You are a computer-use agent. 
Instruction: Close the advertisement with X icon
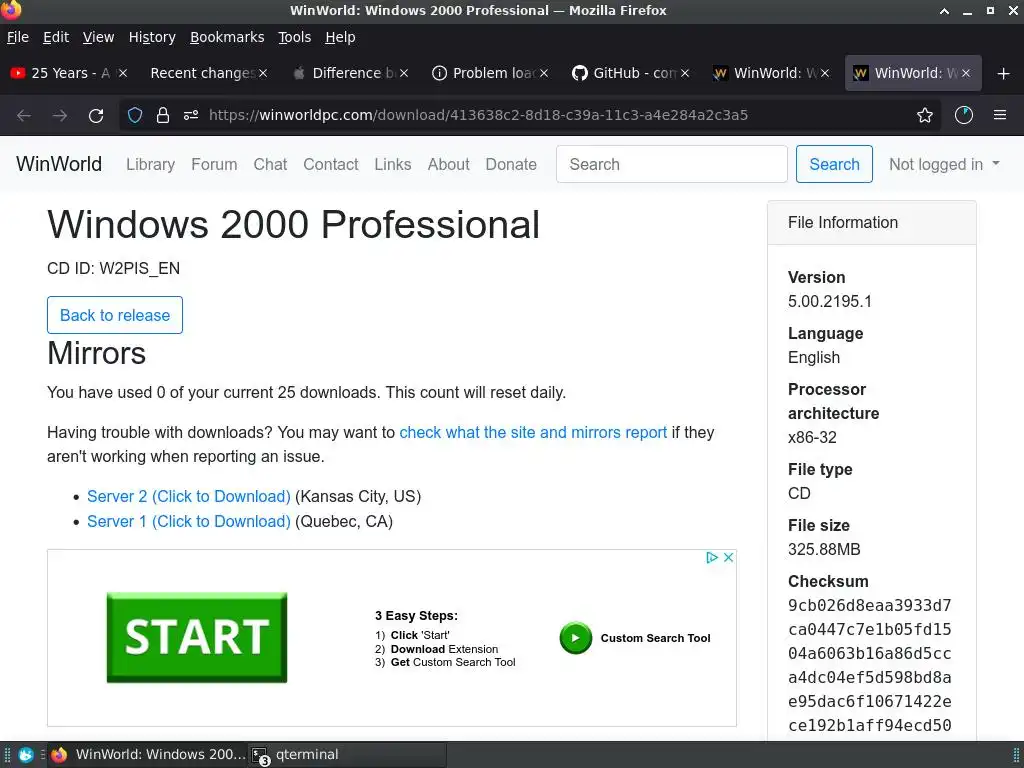point(728,557)
